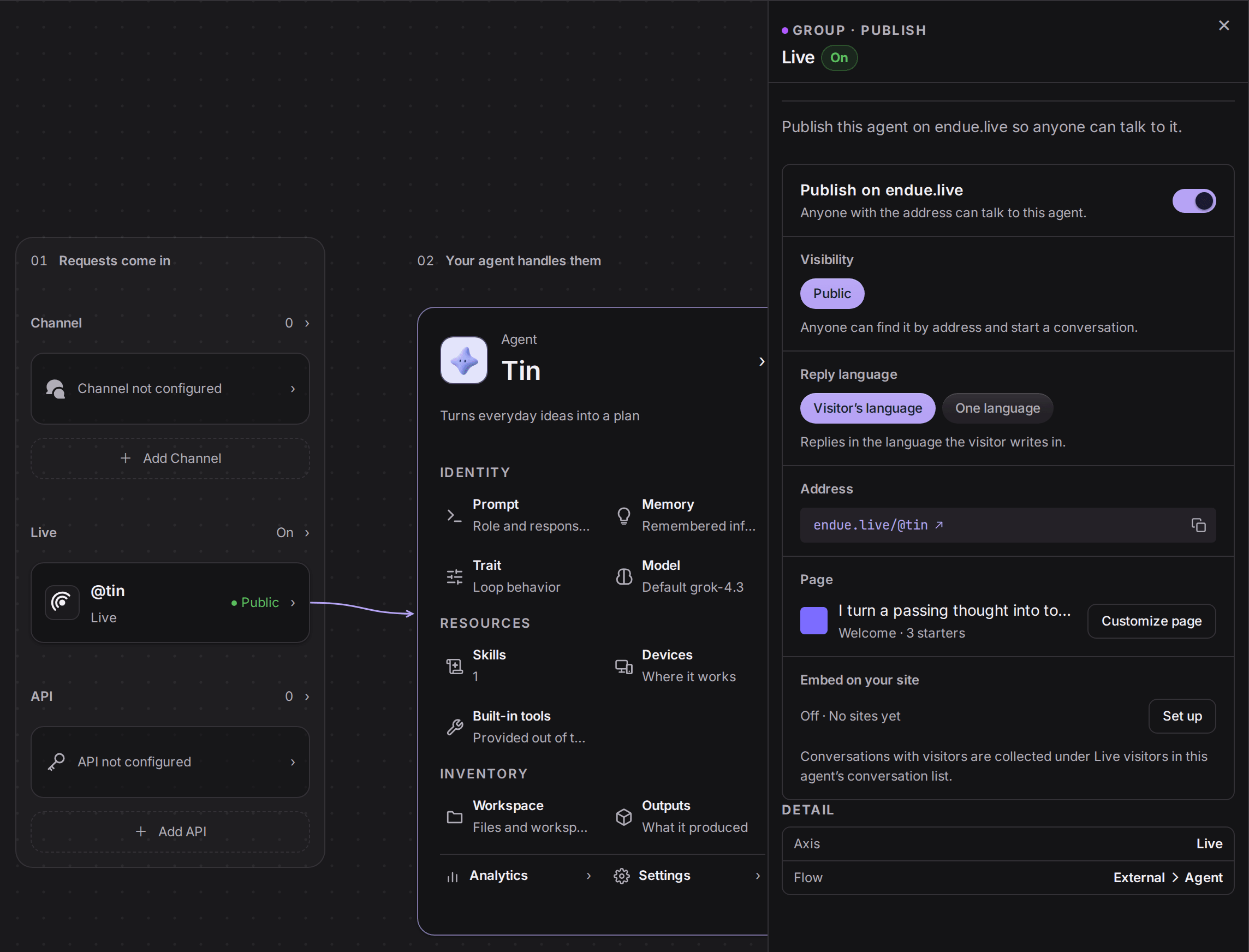Image resolution: width=1249 pixels, height=952 pixels.
Task: Open the Tin agent details chevron
Action: coord(762,361)
